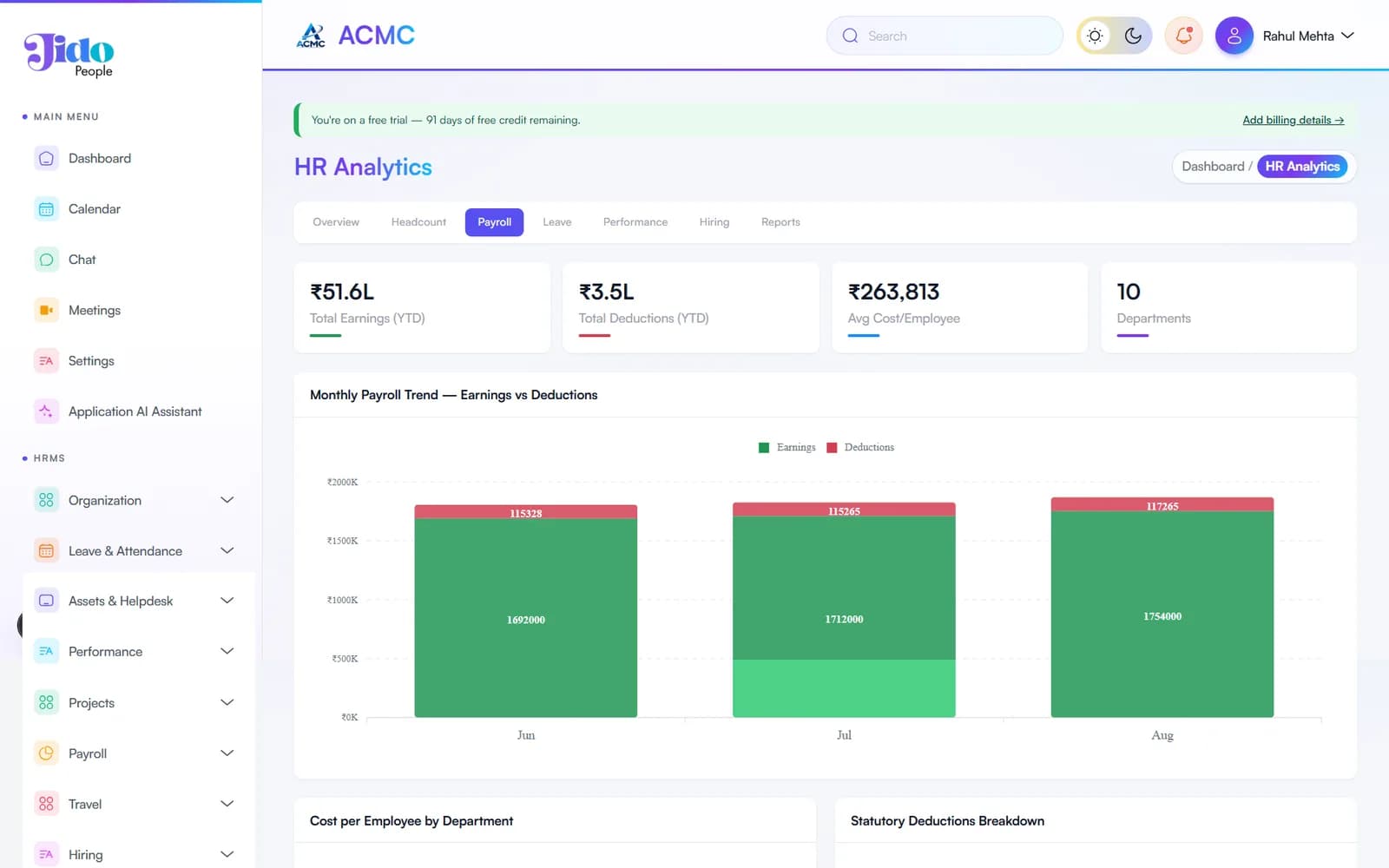Click the HR Analytics breadcrumb pill
Image resolution: width=1389 pixels, height=868 pixels.
coord(1302,167)
